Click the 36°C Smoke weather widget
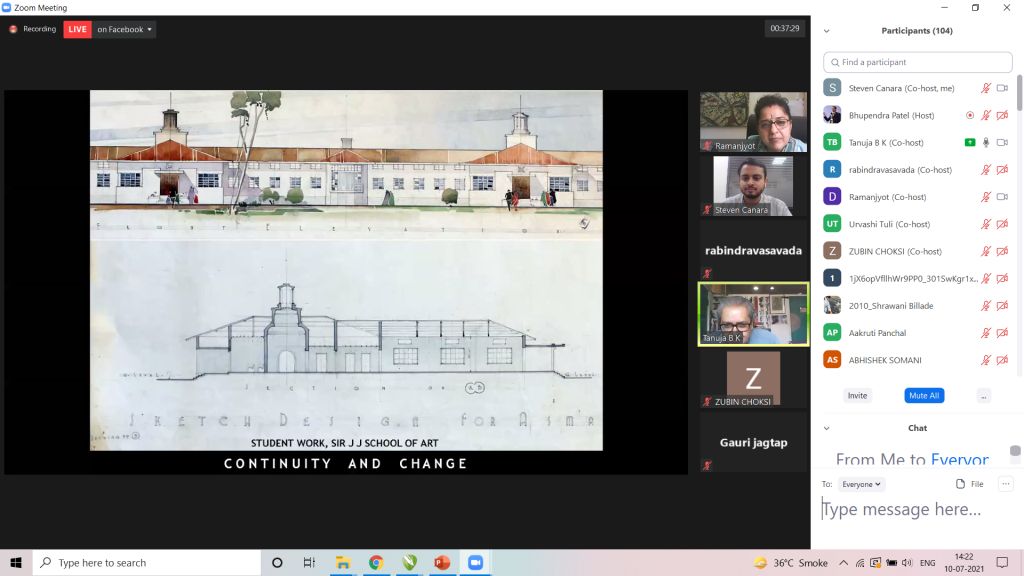The height and width of the screenshot is (576, 1024). point(790,563)
